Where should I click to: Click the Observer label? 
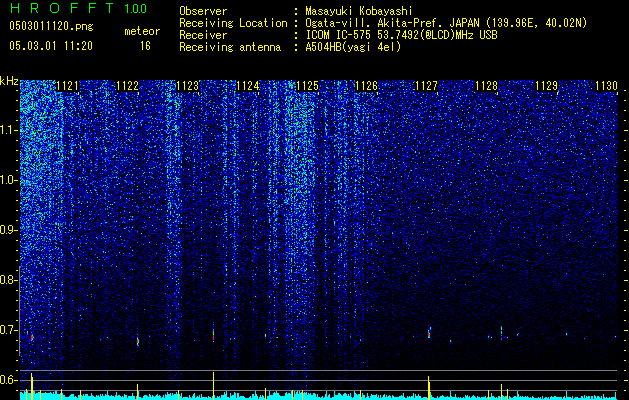coord(203,11)
